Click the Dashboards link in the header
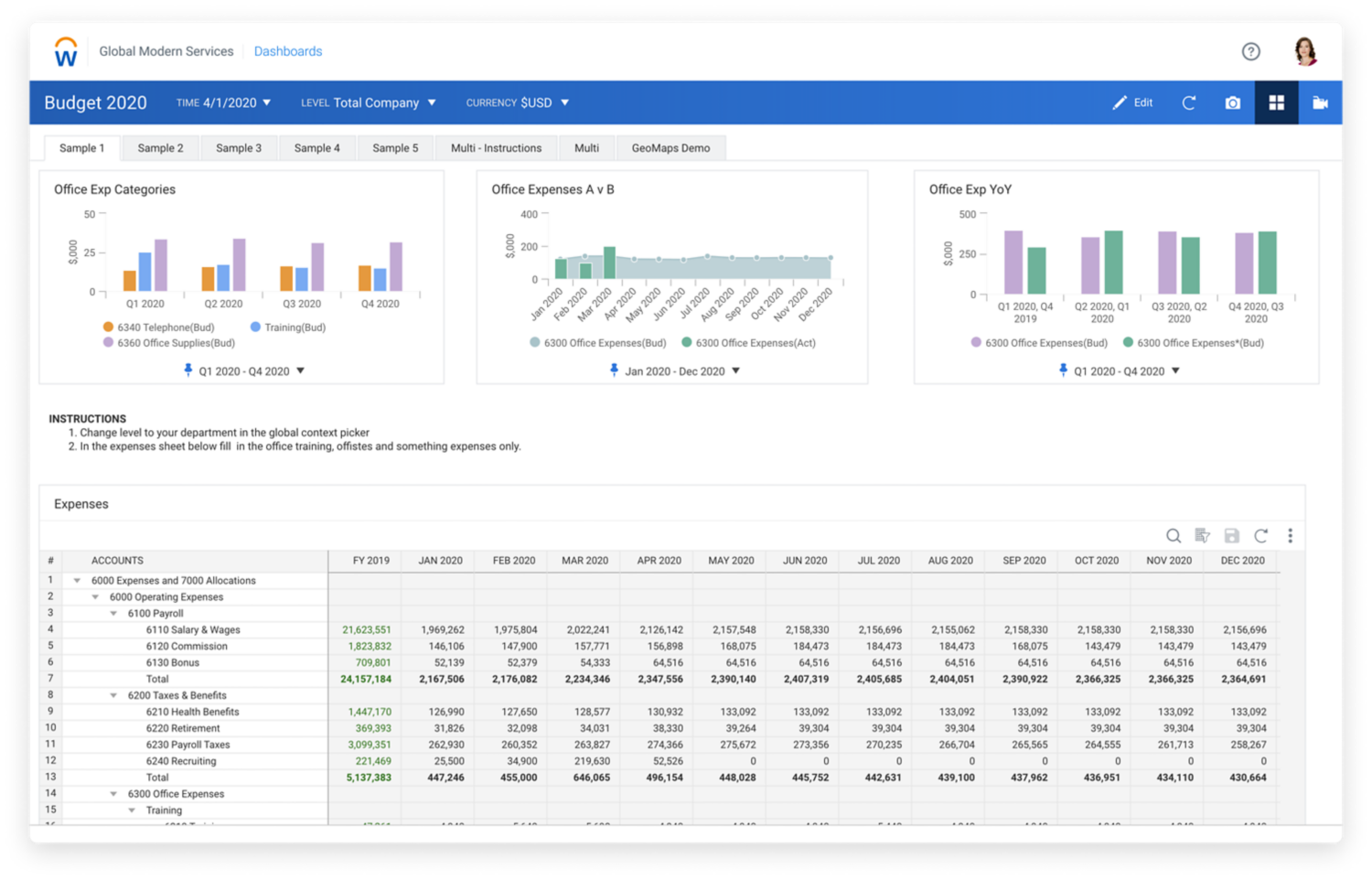Screen dimensions: 1372x880 pos(288,51)
